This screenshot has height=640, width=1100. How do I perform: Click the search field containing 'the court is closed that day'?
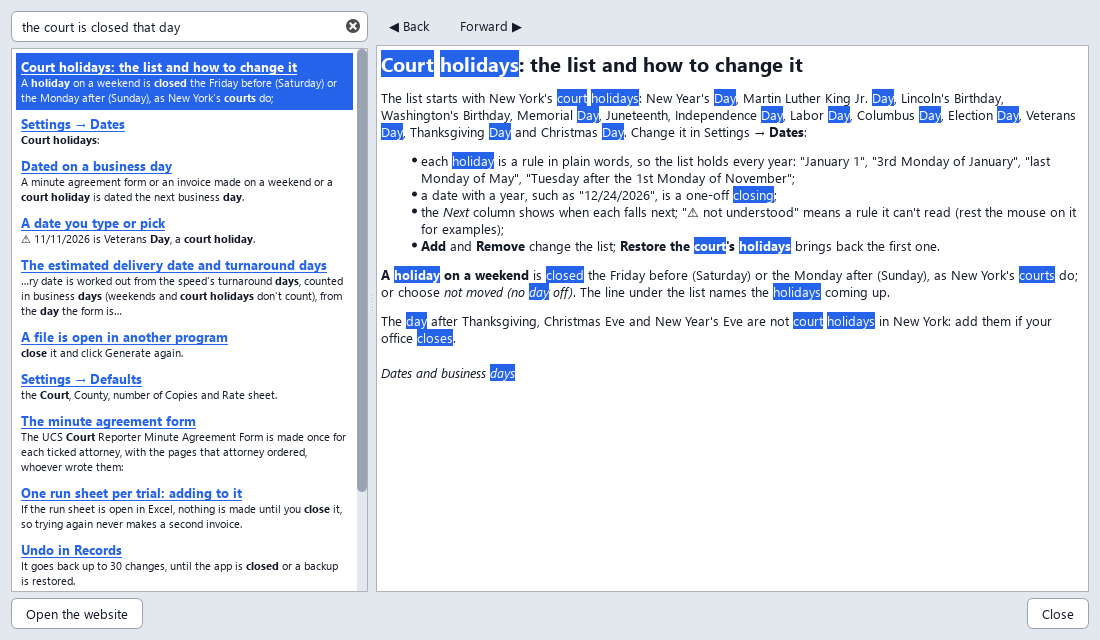point(189,27)
